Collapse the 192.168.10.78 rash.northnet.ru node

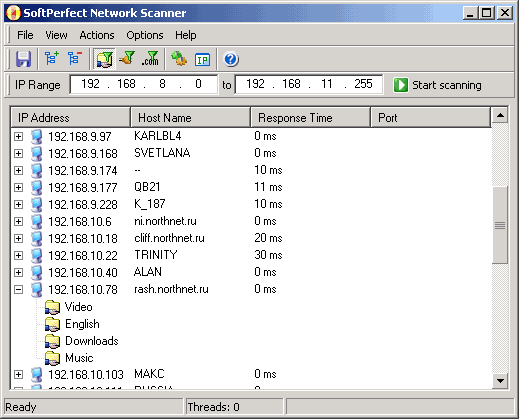click(x=19, y=289)
